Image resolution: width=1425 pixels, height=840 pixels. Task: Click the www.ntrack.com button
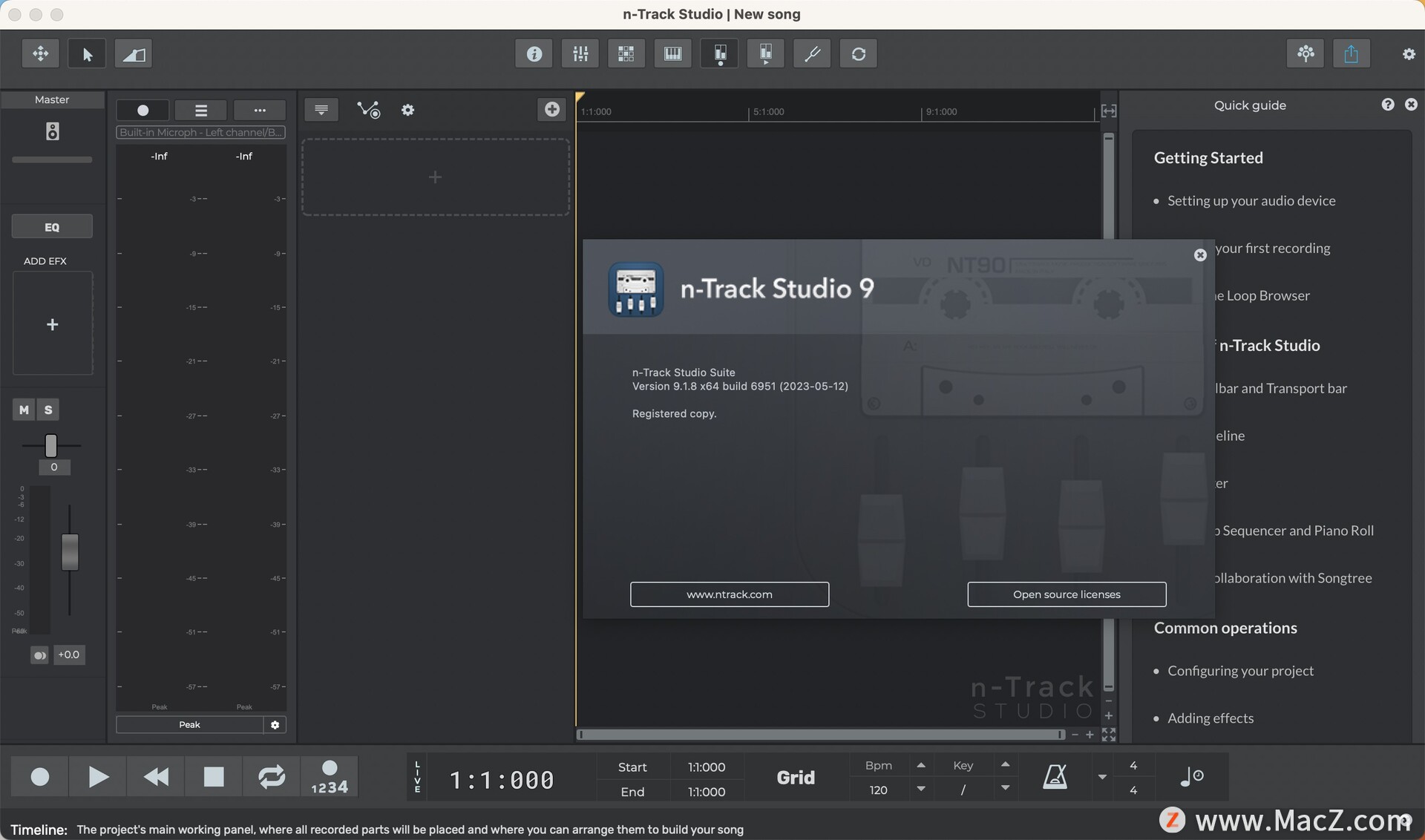[730, 594]
